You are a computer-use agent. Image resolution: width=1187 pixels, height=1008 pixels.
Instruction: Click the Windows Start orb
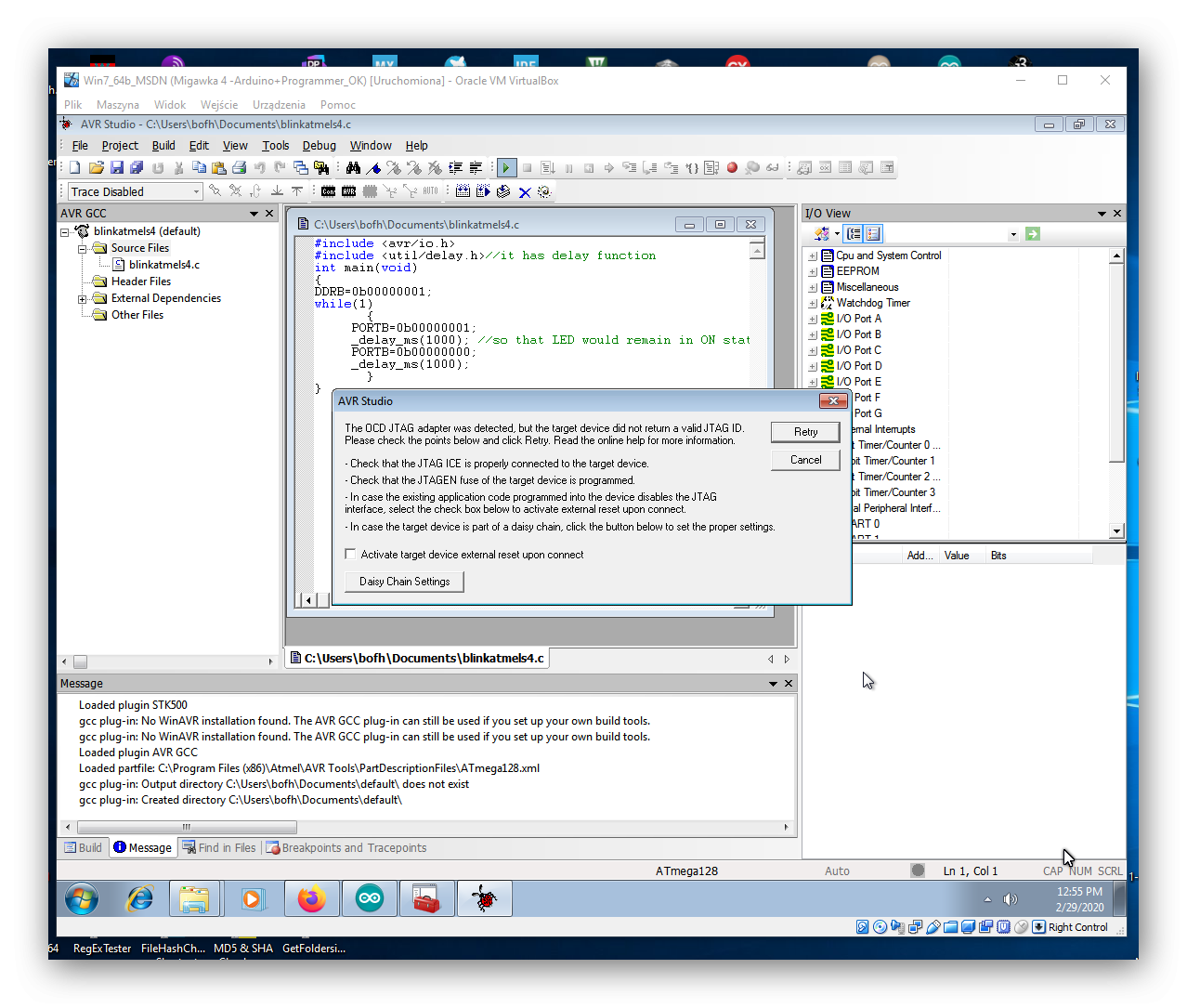pos(82,899)
